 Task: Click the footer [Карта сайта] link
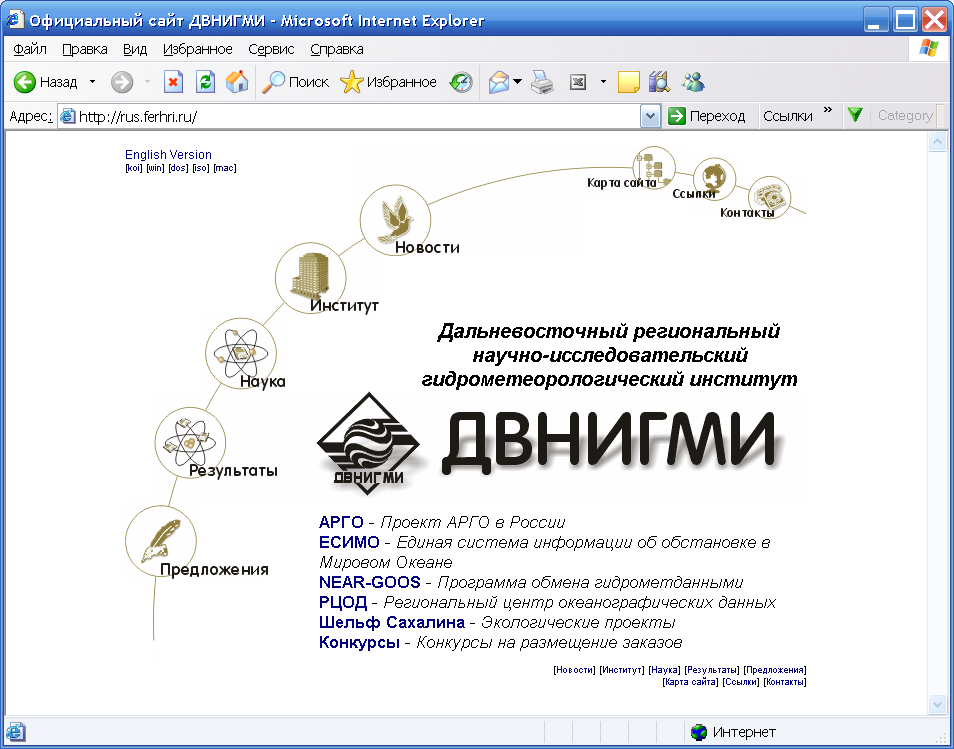(x=691, y=682)
